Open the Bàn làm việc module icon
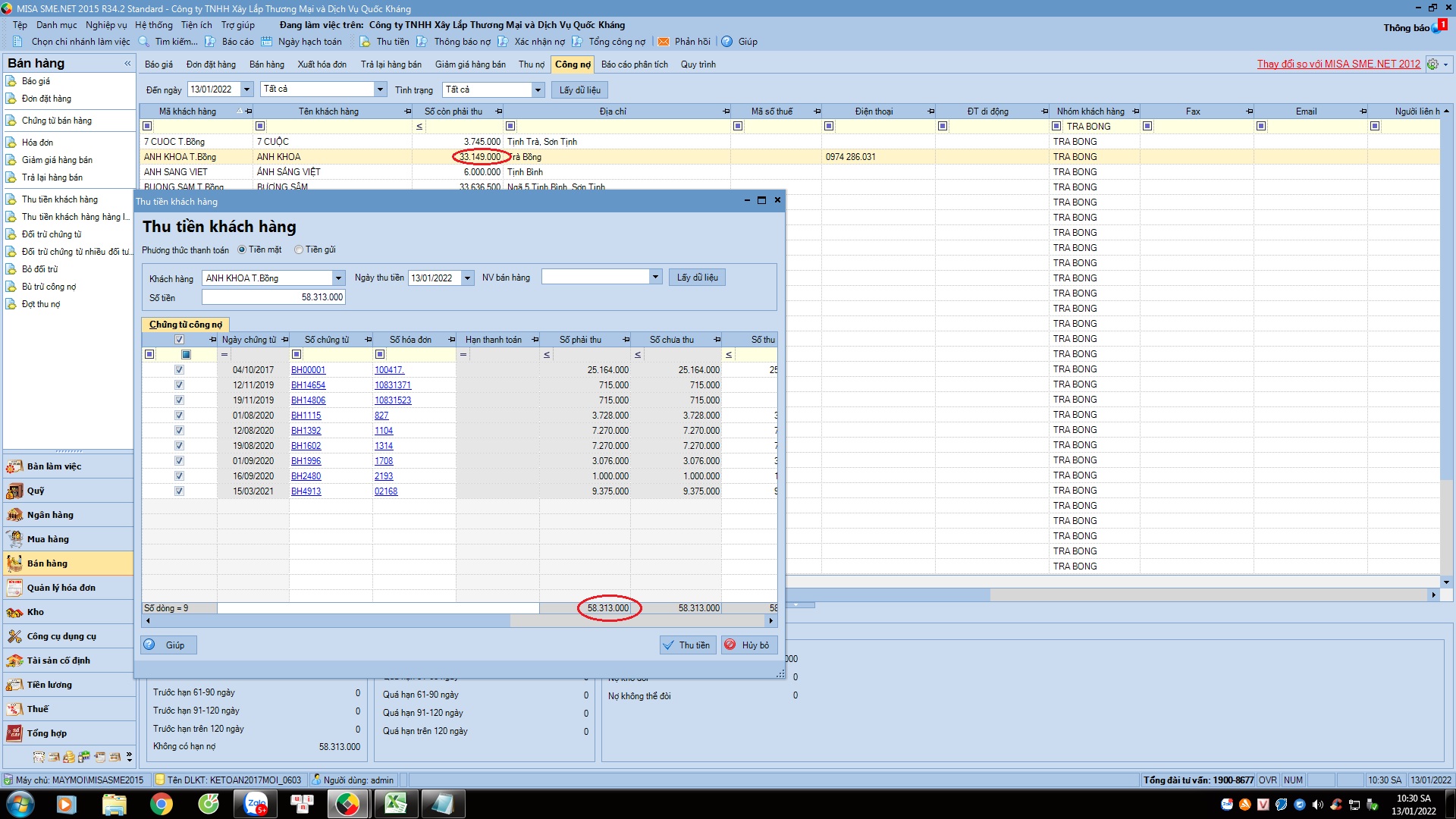The width and height of the screenshot is (1456, 819). tap(14, 466)
